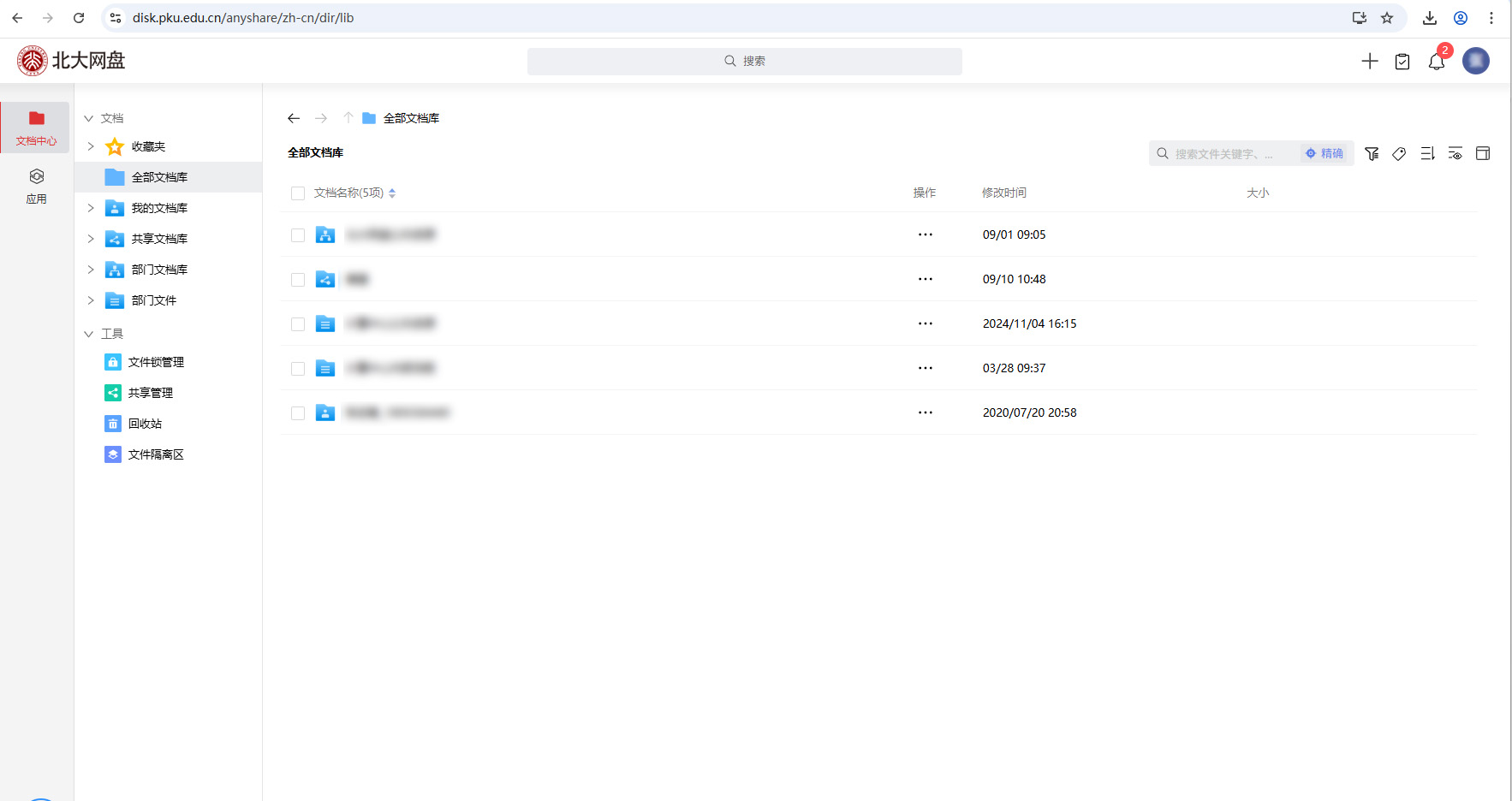Open 文件锁管理 tool
This screenshot has width=1512, height=801.
155,362
